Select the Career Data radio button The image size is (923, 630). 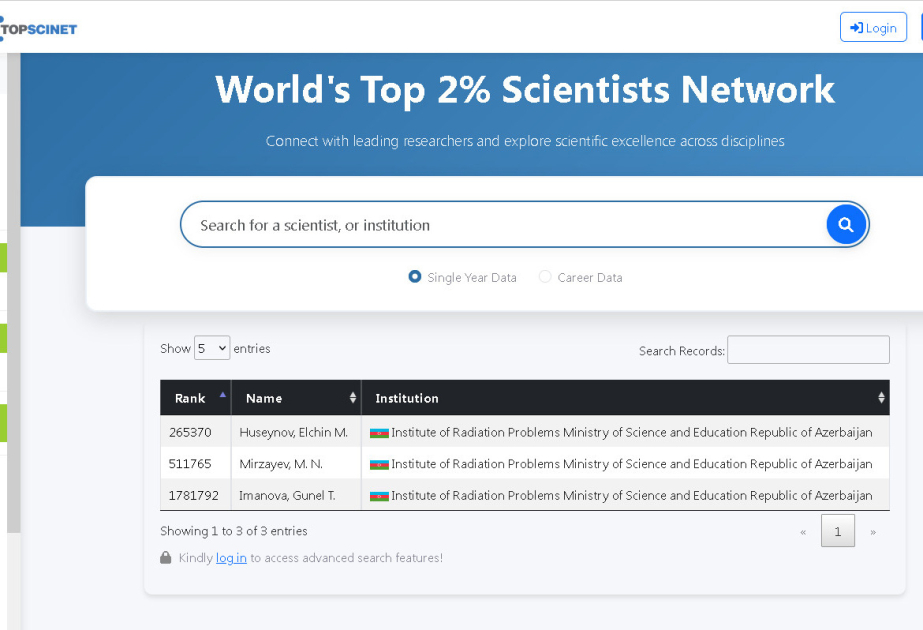click(x=545, y=276)
